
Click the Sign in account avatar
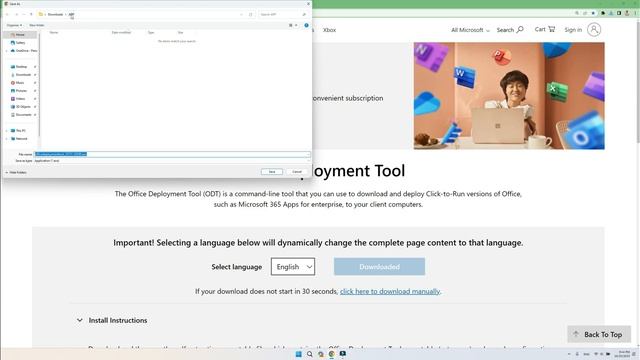pyautogui.click(x=594, y=29)
